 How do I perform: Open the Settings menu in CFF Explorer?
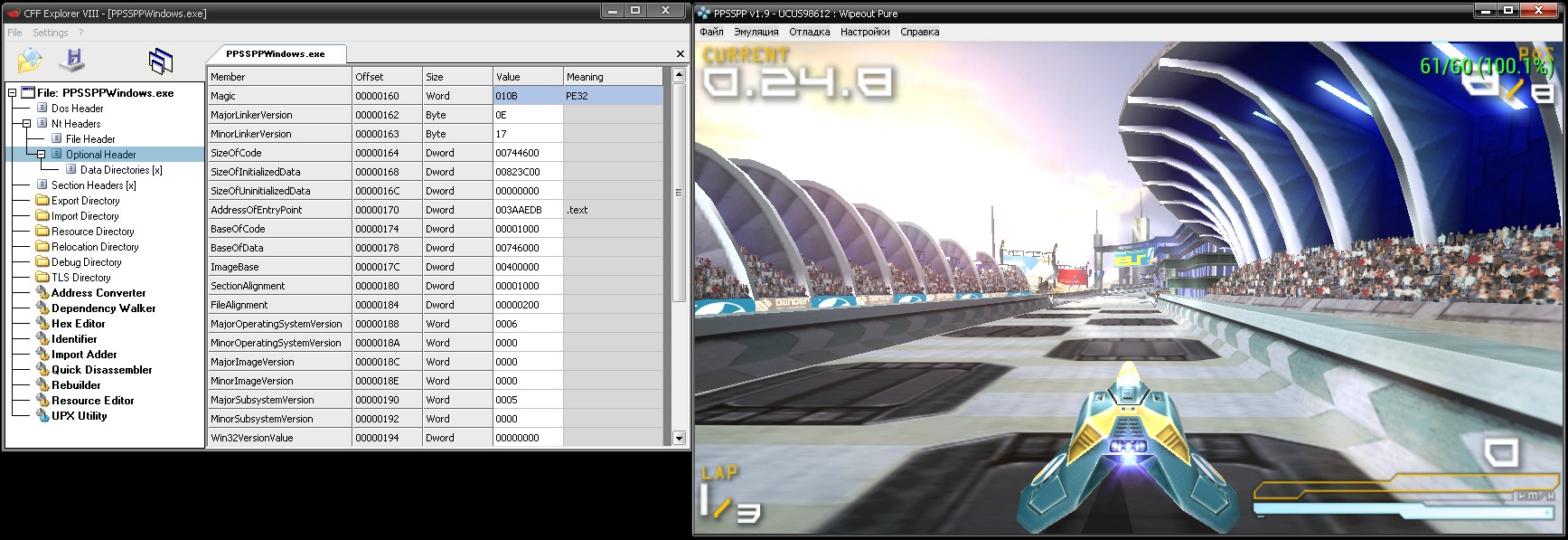(x=51, y=33)
